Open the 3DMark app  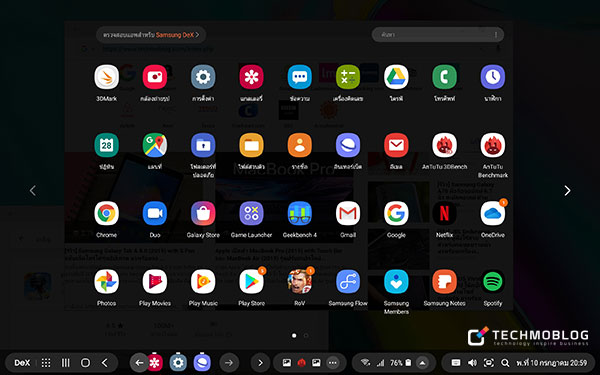[106, 77]
